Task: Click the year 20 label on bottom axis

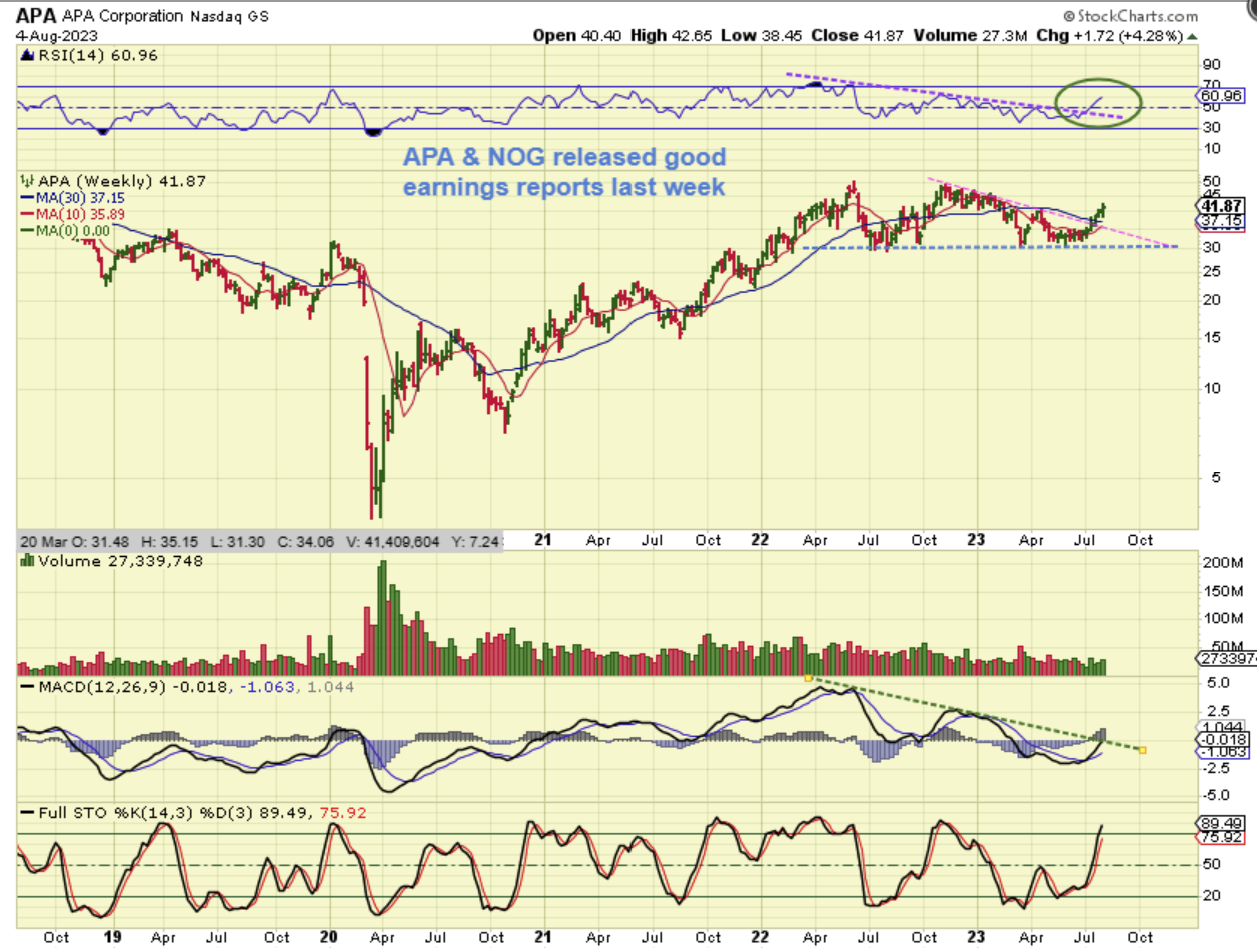Action: 328,937
